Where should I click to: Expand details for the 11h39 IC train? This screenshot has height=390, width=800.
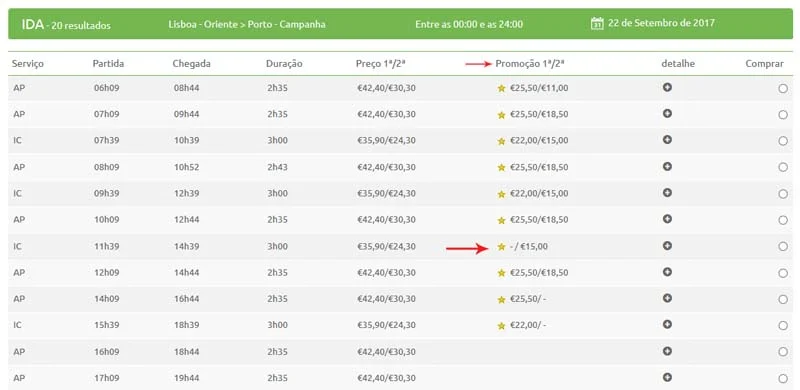tap(667, 246)
